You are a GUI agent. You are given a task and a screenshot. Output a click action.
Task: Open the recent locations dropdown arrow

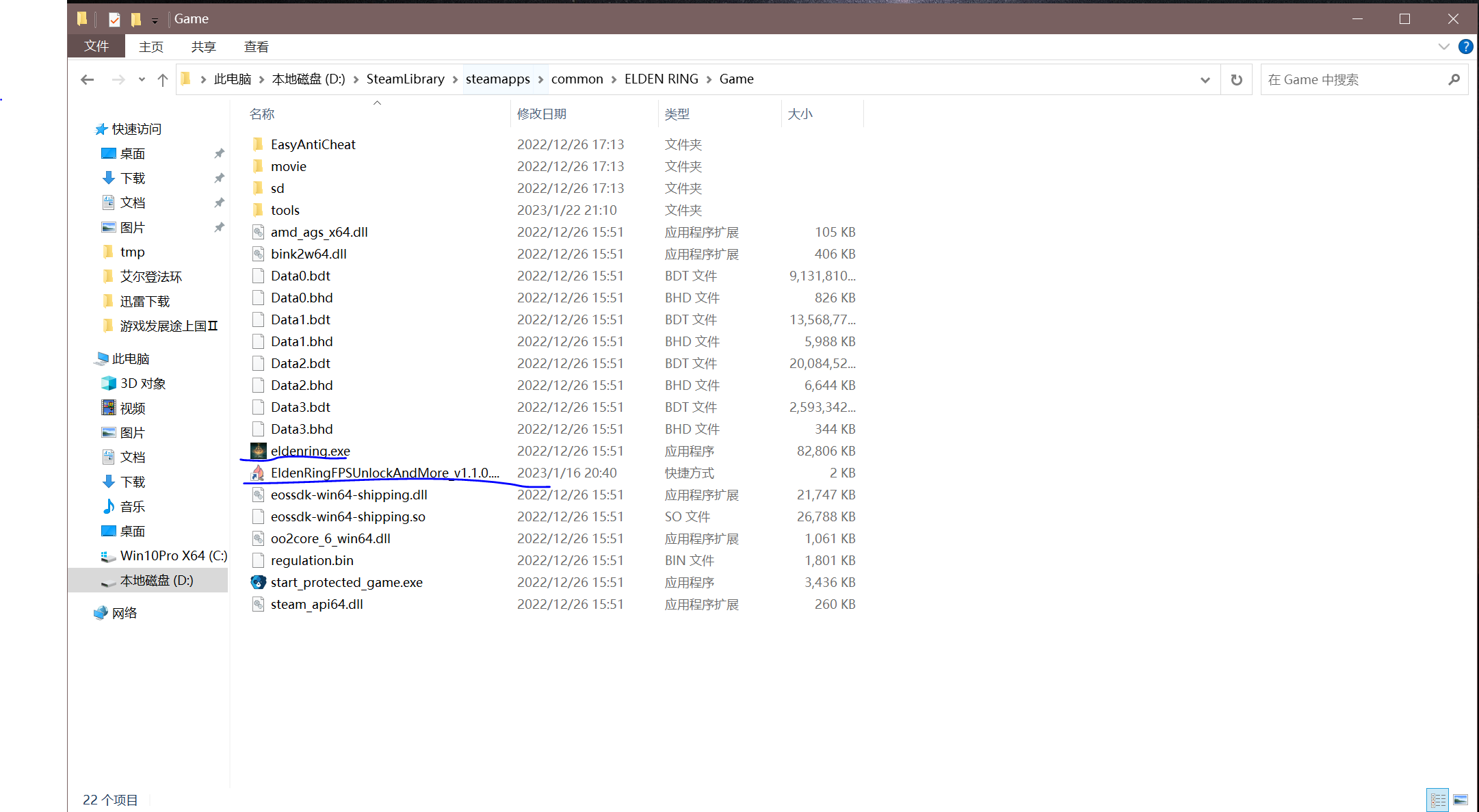point(142,79)
